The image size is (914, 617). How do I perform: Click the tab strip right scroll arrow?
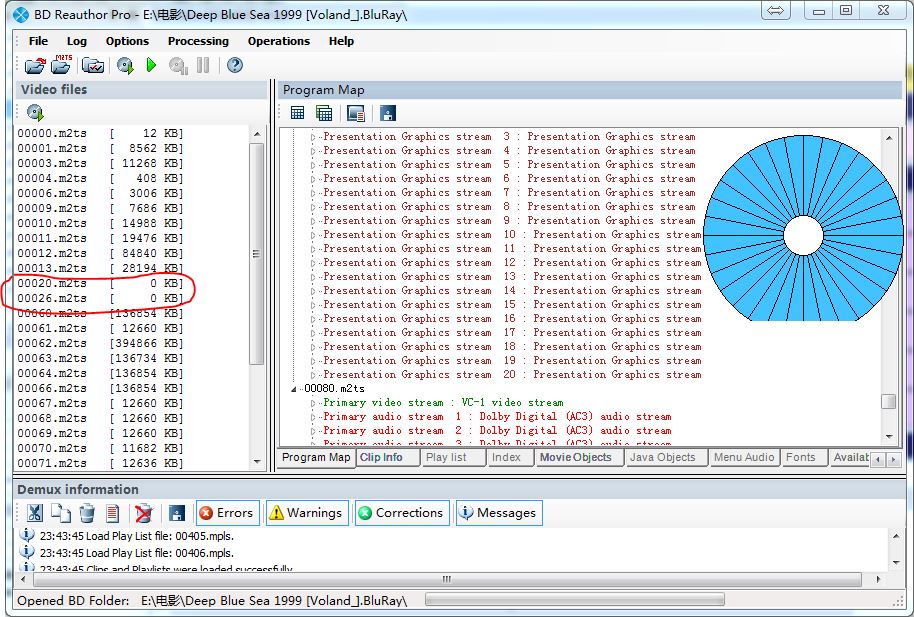tap(893, 460)
